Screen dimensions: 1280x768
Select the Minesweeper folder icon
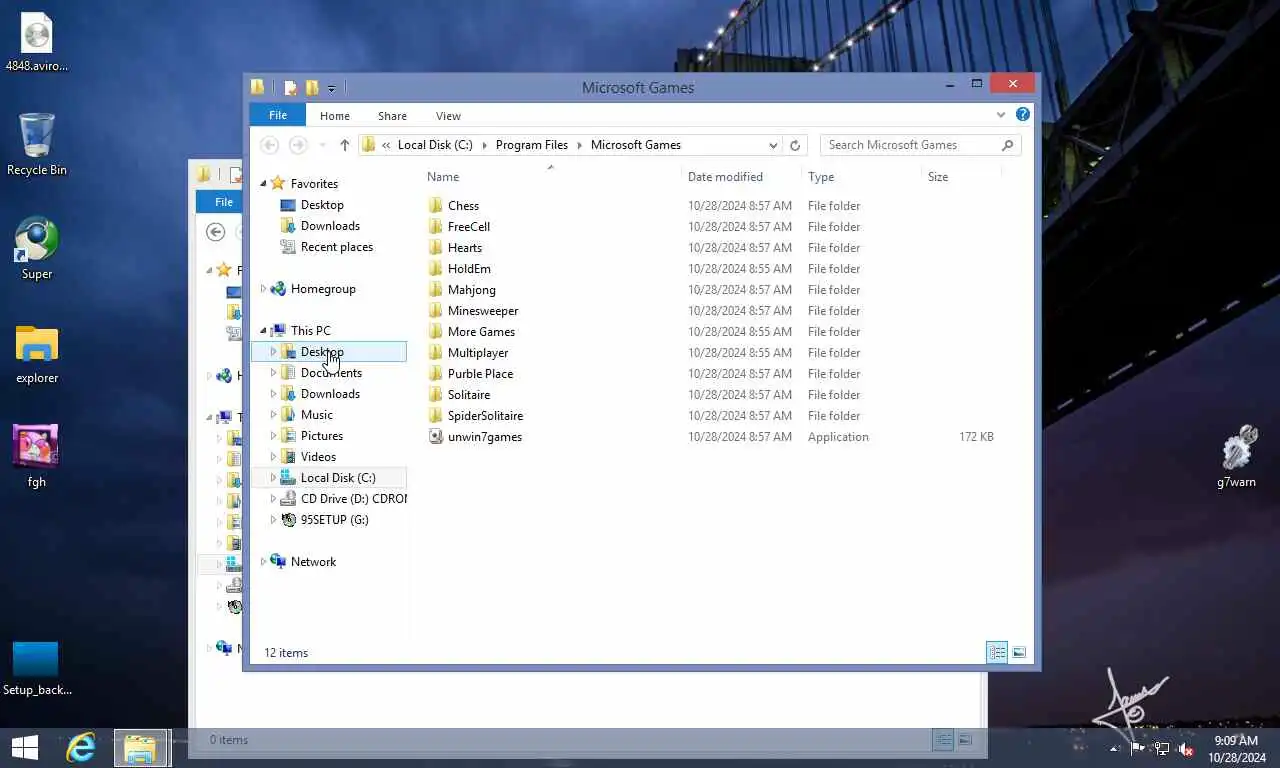pyautogui.click(x=435, y=310)
